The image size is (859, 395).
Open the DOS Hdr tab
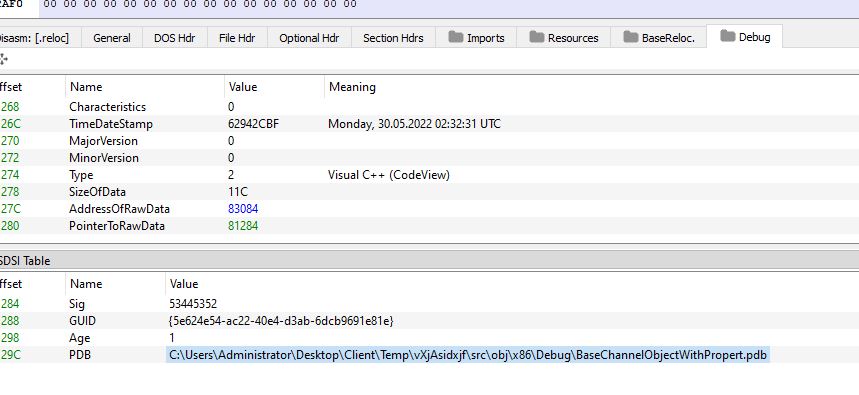point(175,38)
